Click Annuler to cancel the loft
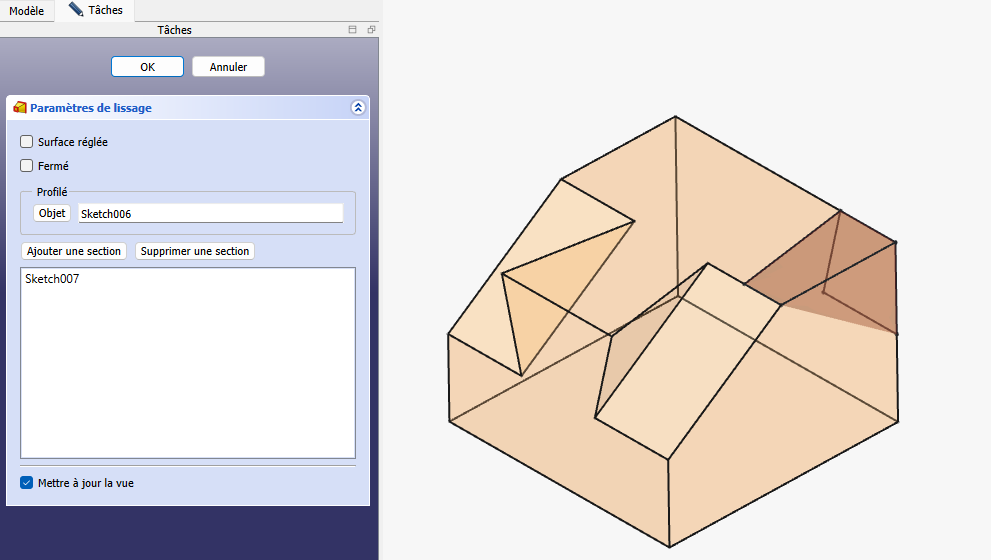The image size is (991, 560). (x=228, y=67)
